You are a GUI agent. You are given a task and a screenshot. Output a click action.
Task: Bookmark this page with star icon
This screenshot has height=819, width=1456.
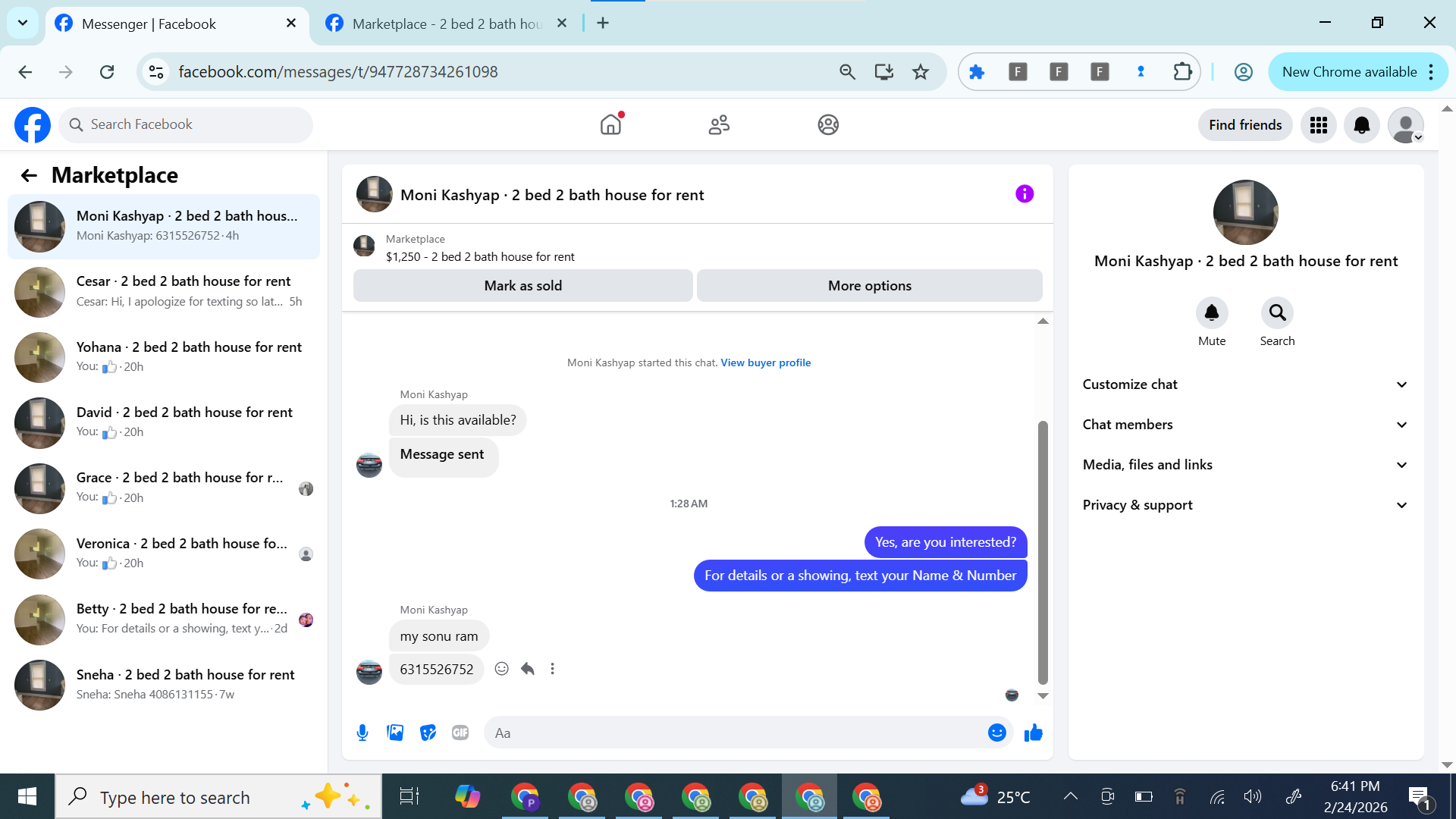coord(920,72)
